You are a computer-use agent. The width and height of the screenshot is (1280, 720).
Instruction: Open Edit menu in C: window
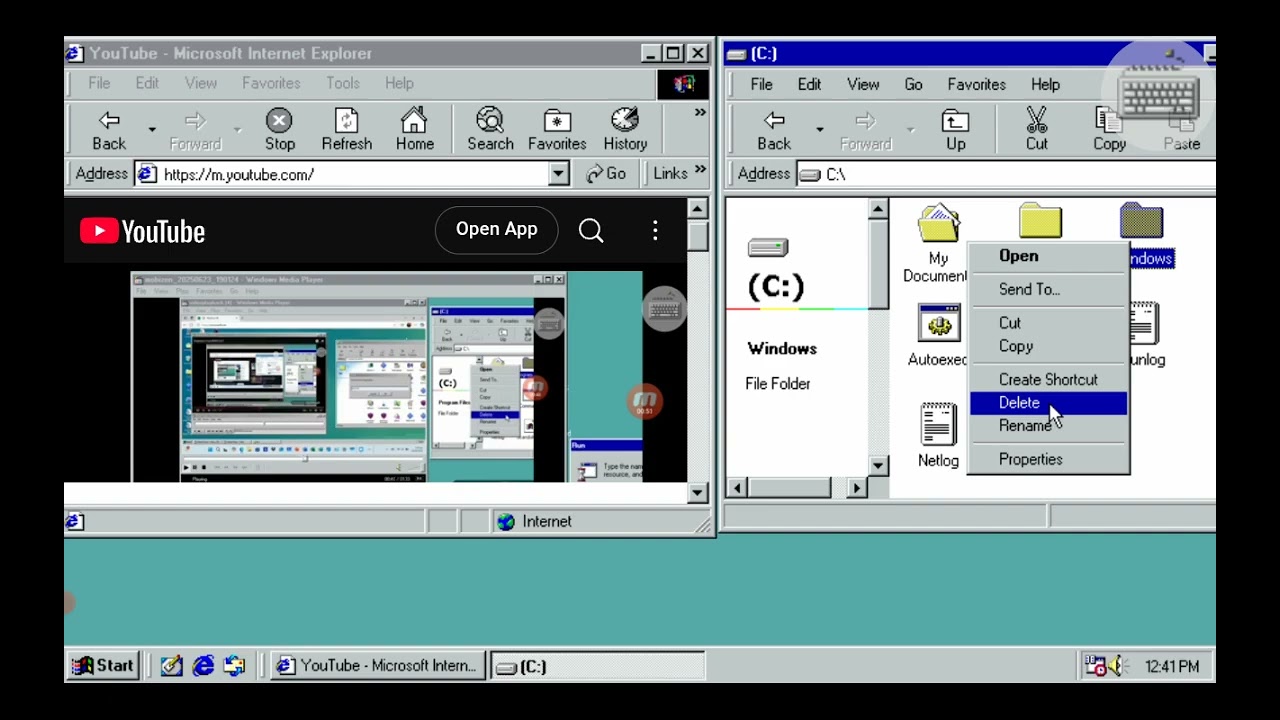point(809,85)
